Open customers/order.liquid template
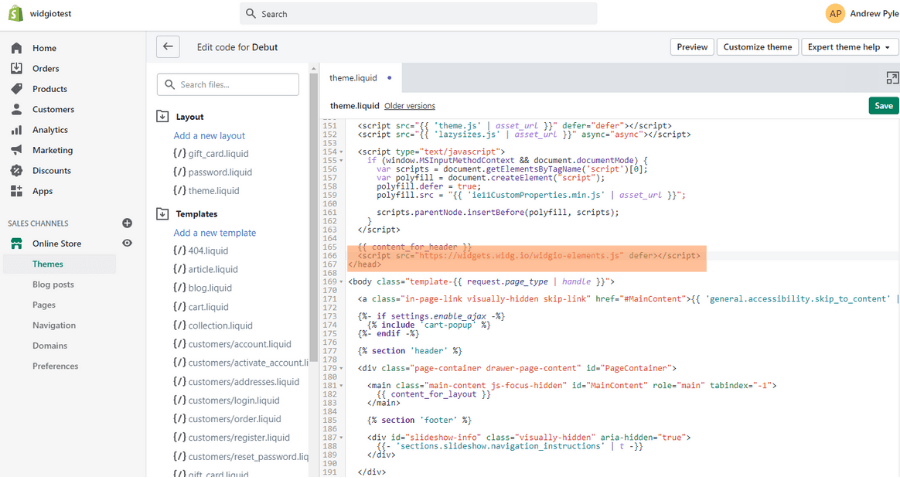900x478 pixels. [x=227, y=419]
